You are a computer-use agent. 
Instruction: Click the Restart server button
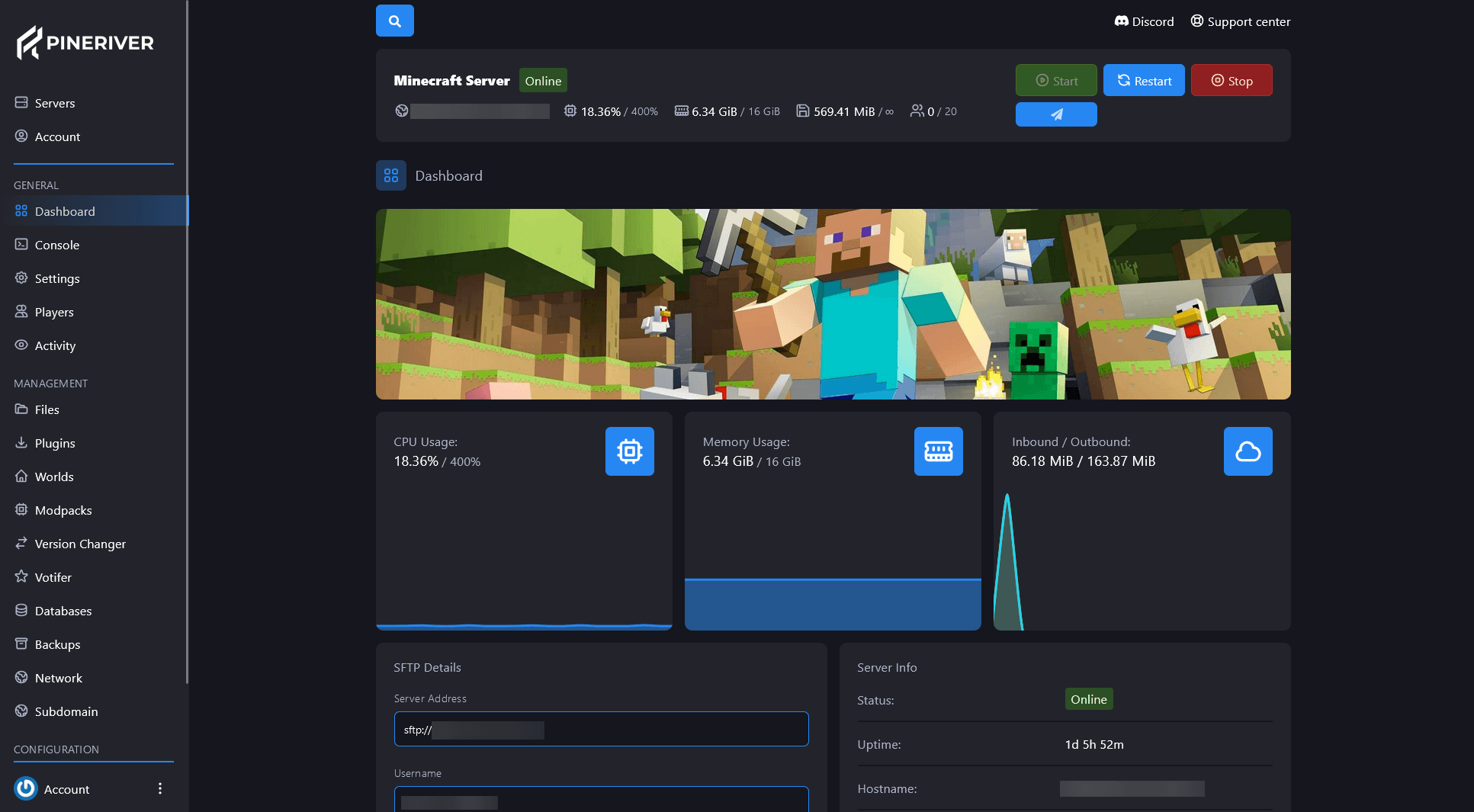[x=1144, y=80]
